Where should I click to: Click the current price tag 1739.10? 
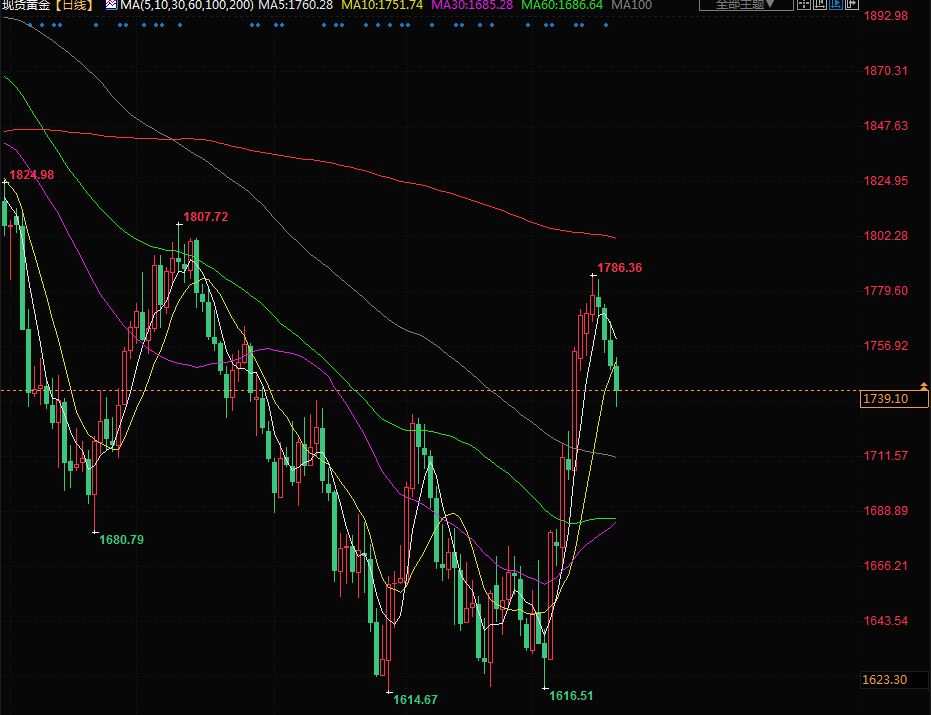(885, 399)
